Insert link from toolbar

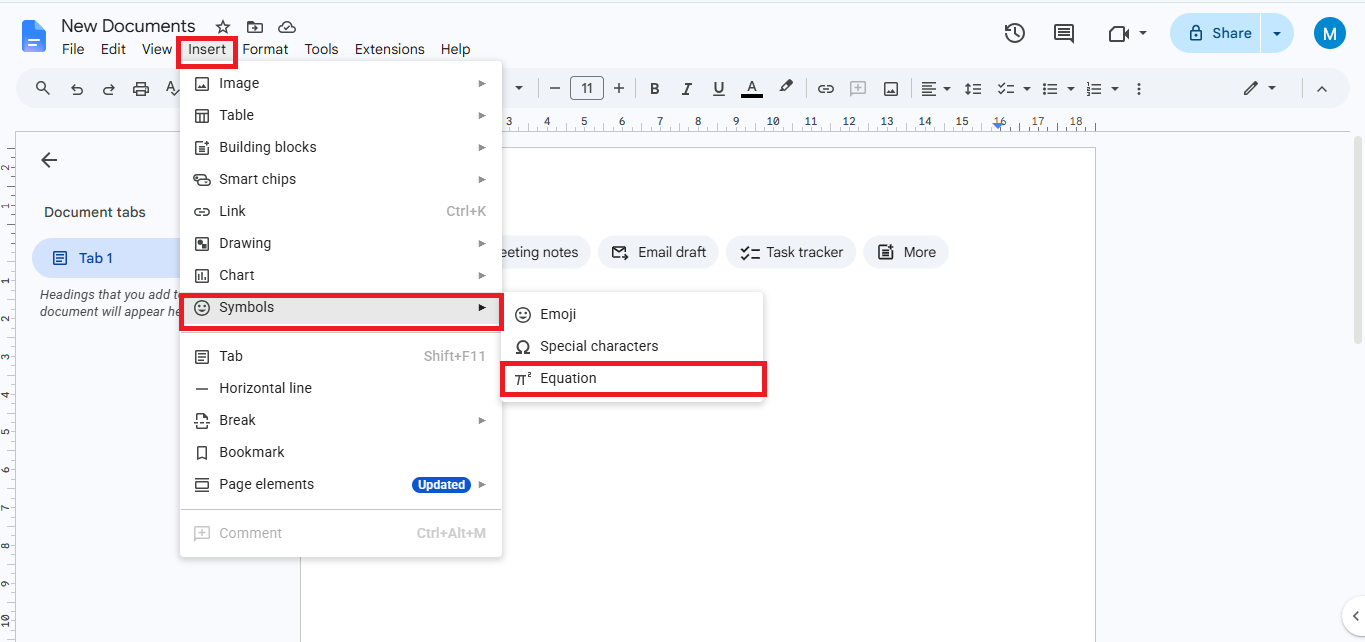pyautogui.click(x=826, y=89)
